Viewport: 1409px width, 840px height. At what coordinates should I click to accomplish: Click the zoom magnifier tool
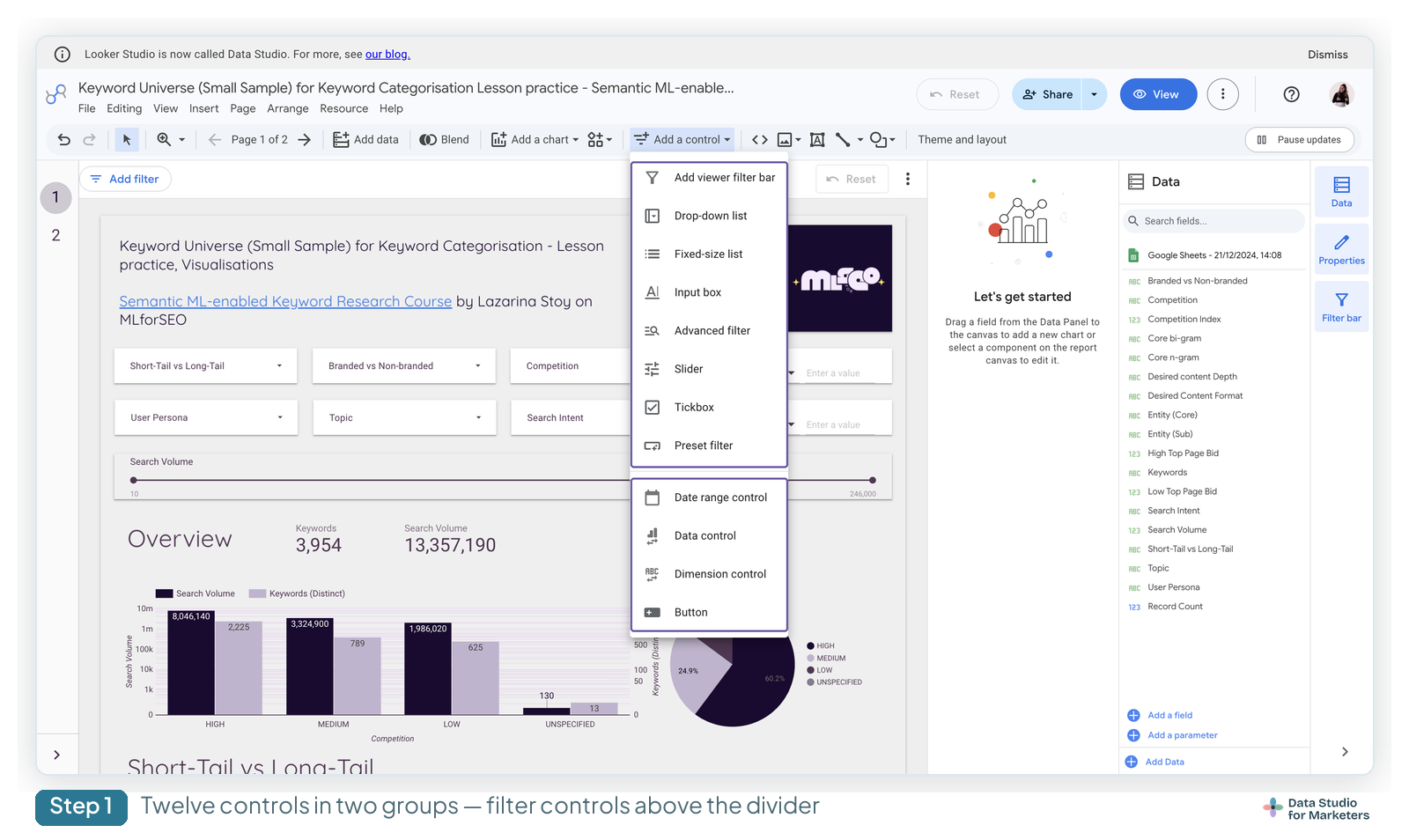164,139
